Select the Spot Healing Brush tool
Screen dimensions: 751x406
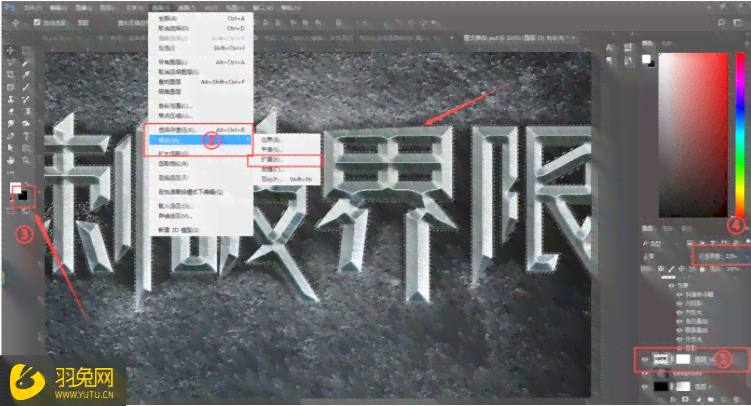coord(11,87)
